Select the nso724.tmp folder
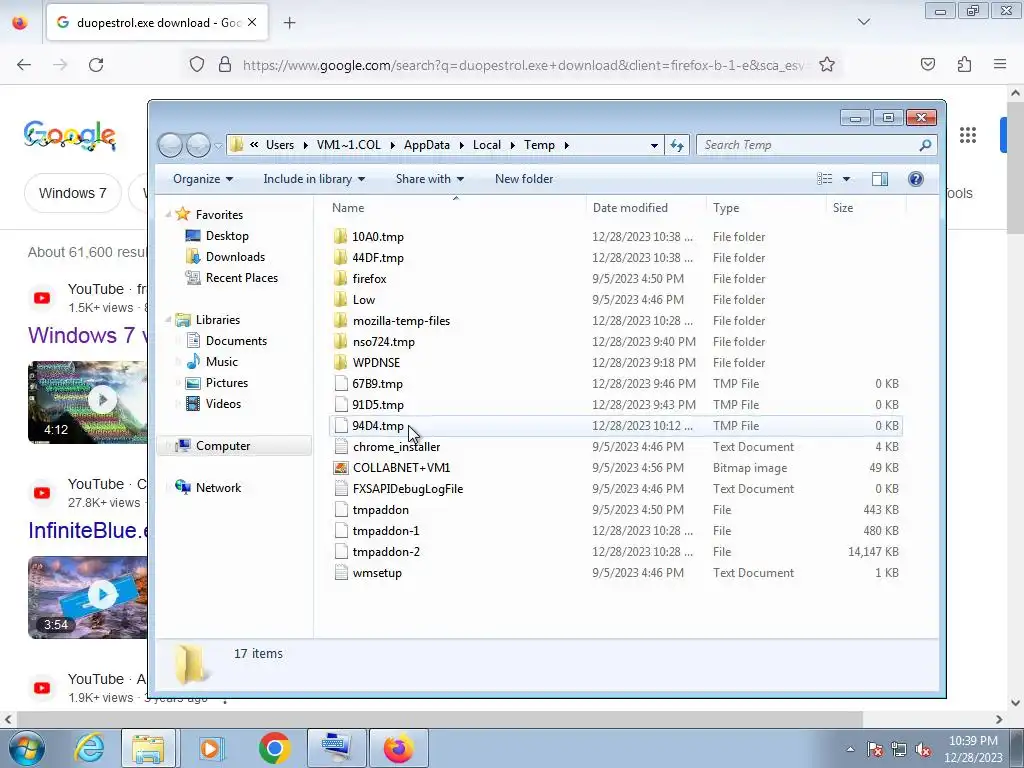Image resolution: width=1024 pixels, height=768 pixels. point(383,342)
